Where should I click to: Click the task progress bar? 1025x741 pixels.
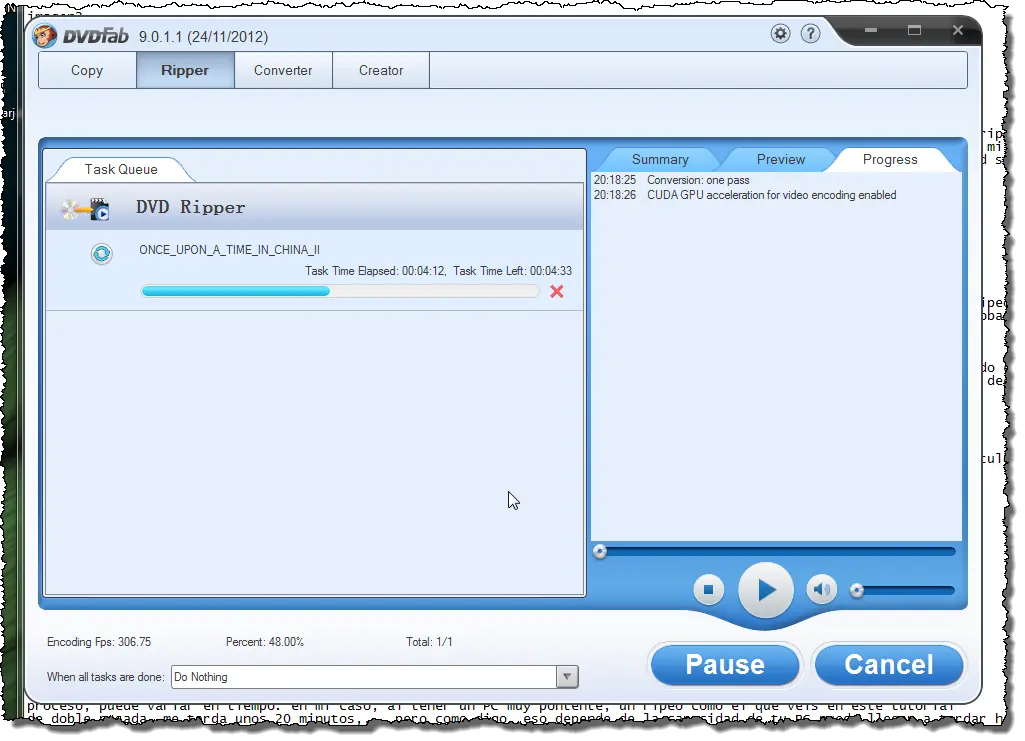[x=340, y=291]
